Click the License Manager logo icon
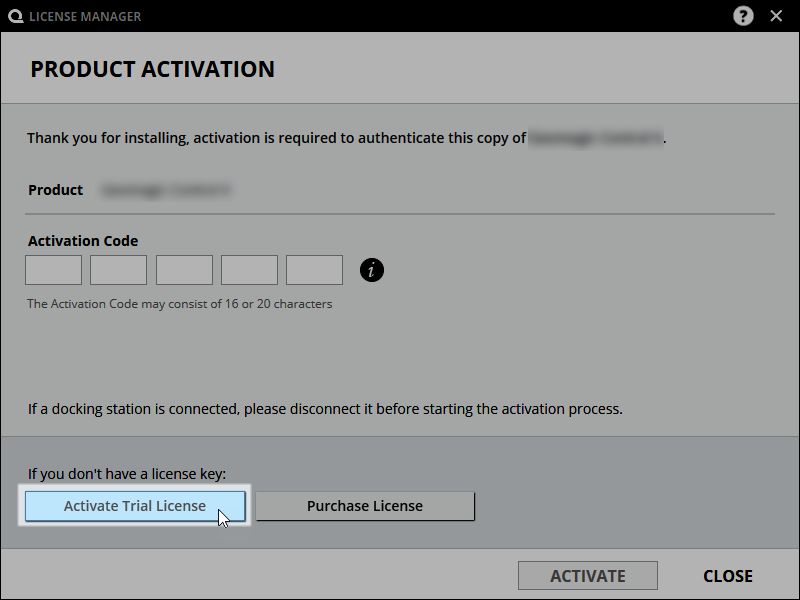Image resolution: width=800 pixels, height=600 pixels. tap(15, 16)
